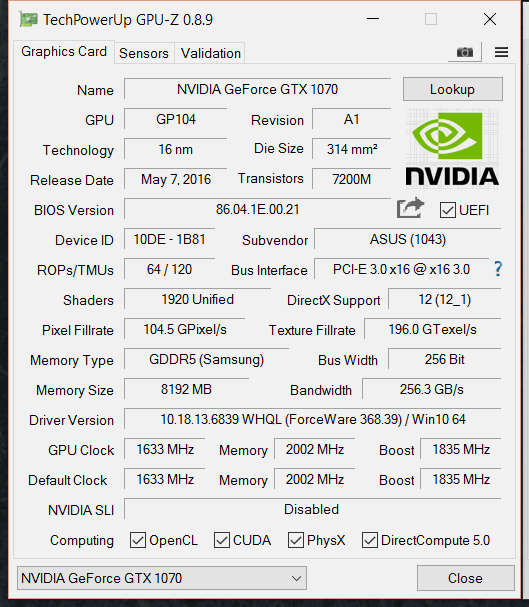The width and height of the screenshot is (529, 607).
Task: Open the hamburger menu icon
Action: point(502,52)
